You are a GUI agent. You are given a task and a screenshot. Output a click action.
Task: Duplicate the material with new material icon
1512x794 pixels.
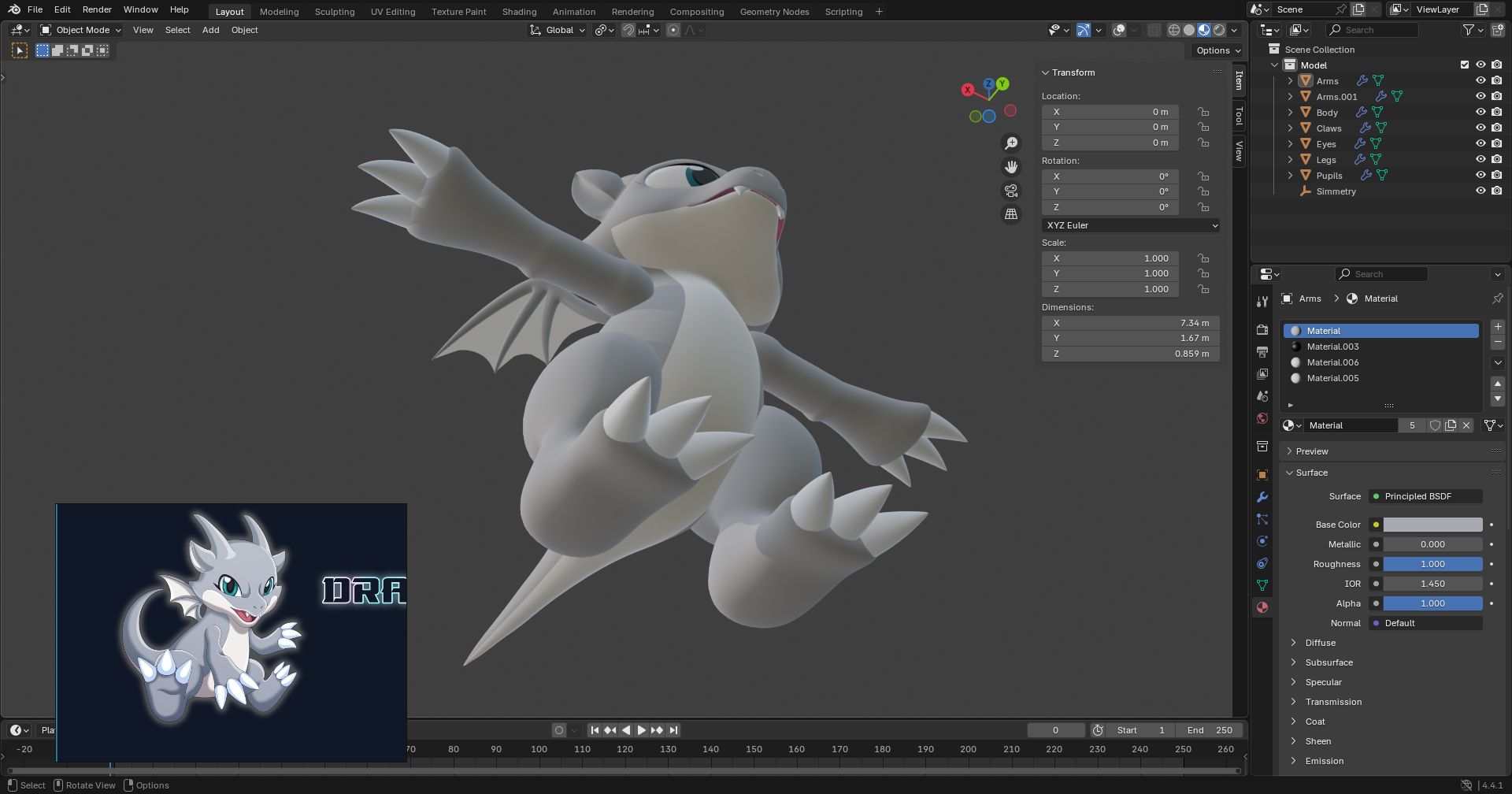[1451, 425]
